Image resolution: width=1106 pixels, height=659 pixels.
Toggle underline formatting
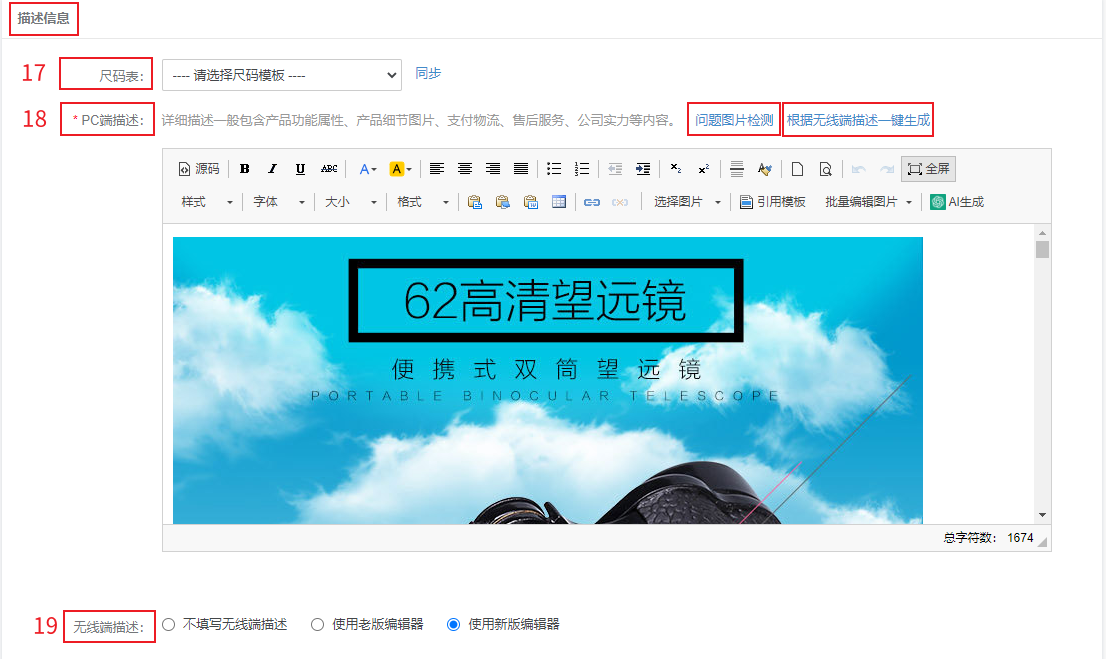click(300, 169)
